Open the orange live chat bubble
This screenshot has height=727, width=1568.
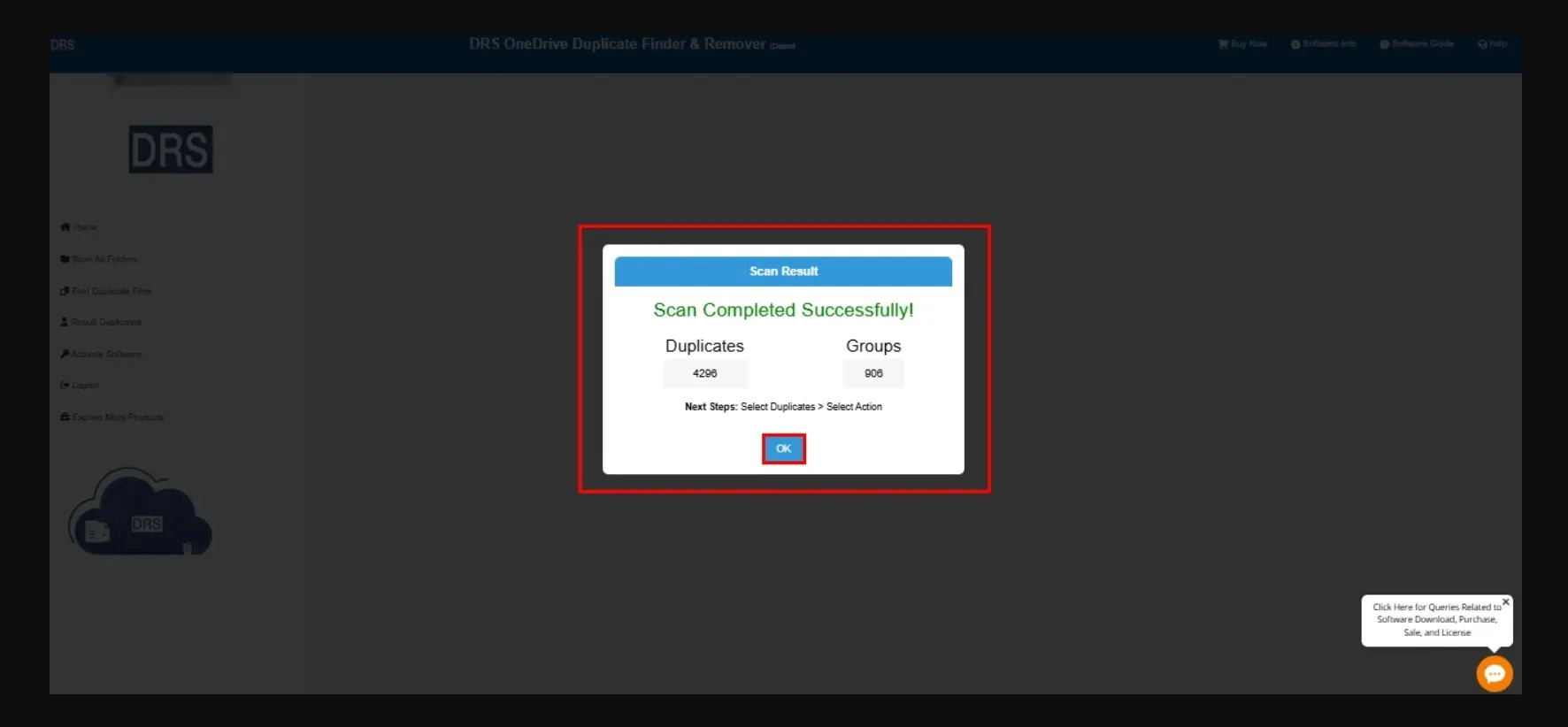pos(1494,674)
